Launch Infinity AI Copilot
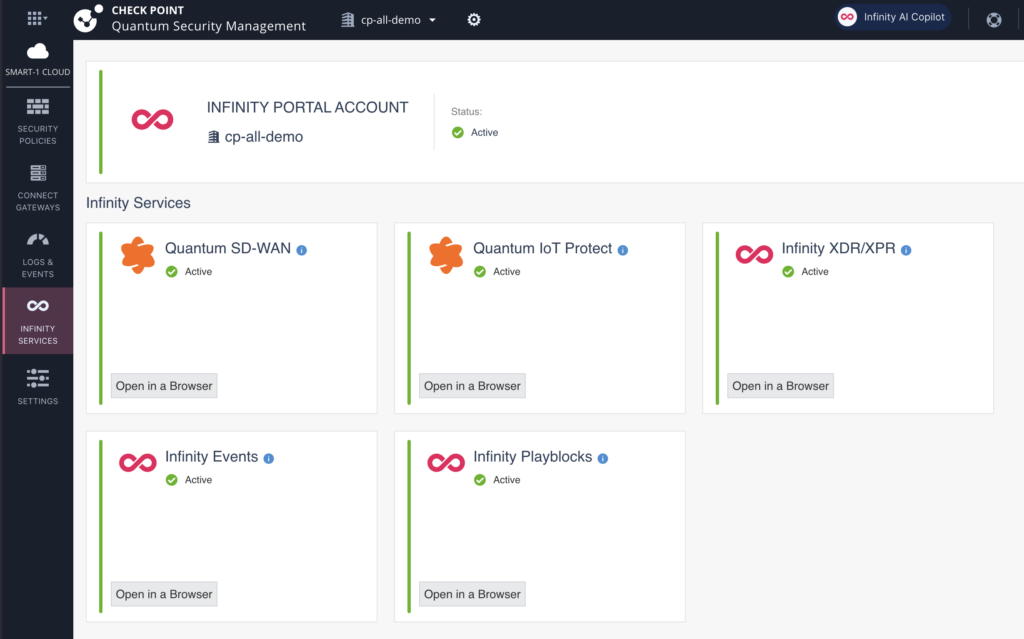 pyautogui.click(x=891, y=16)
